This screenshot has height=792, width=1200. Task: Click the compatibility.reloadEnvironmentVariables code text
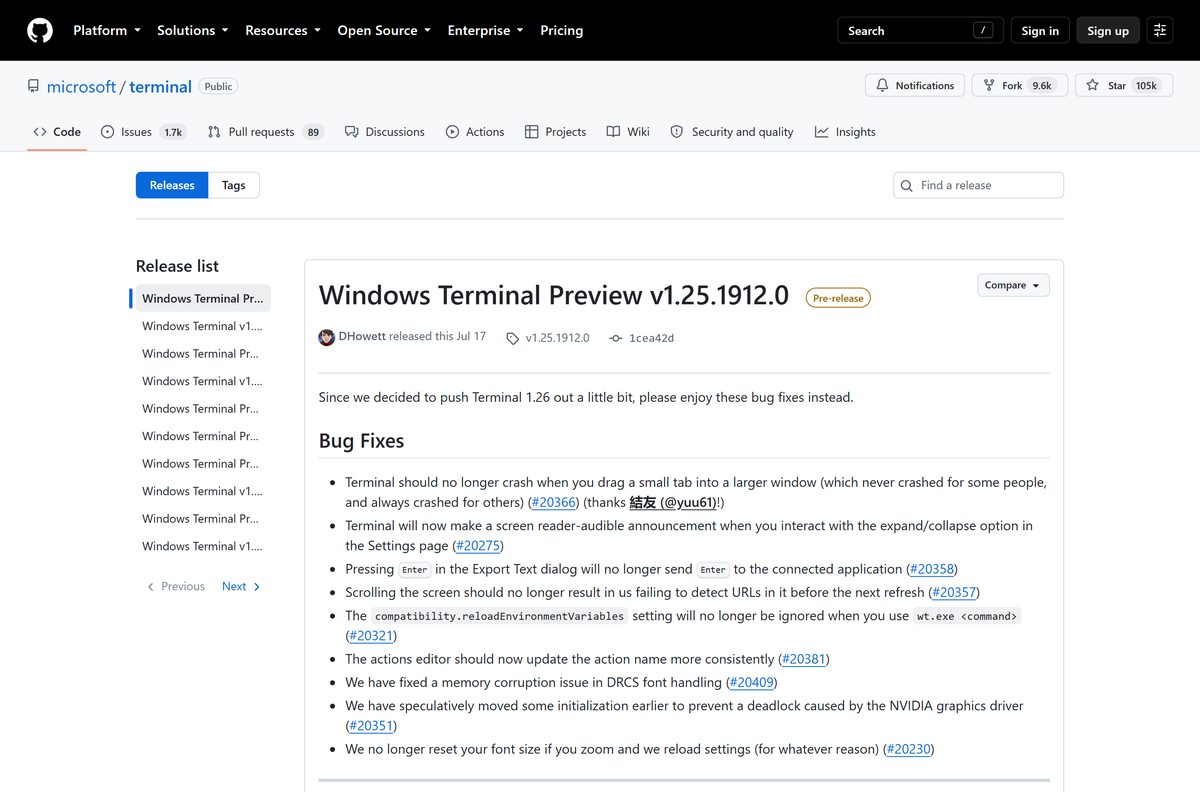coord(500,616)
